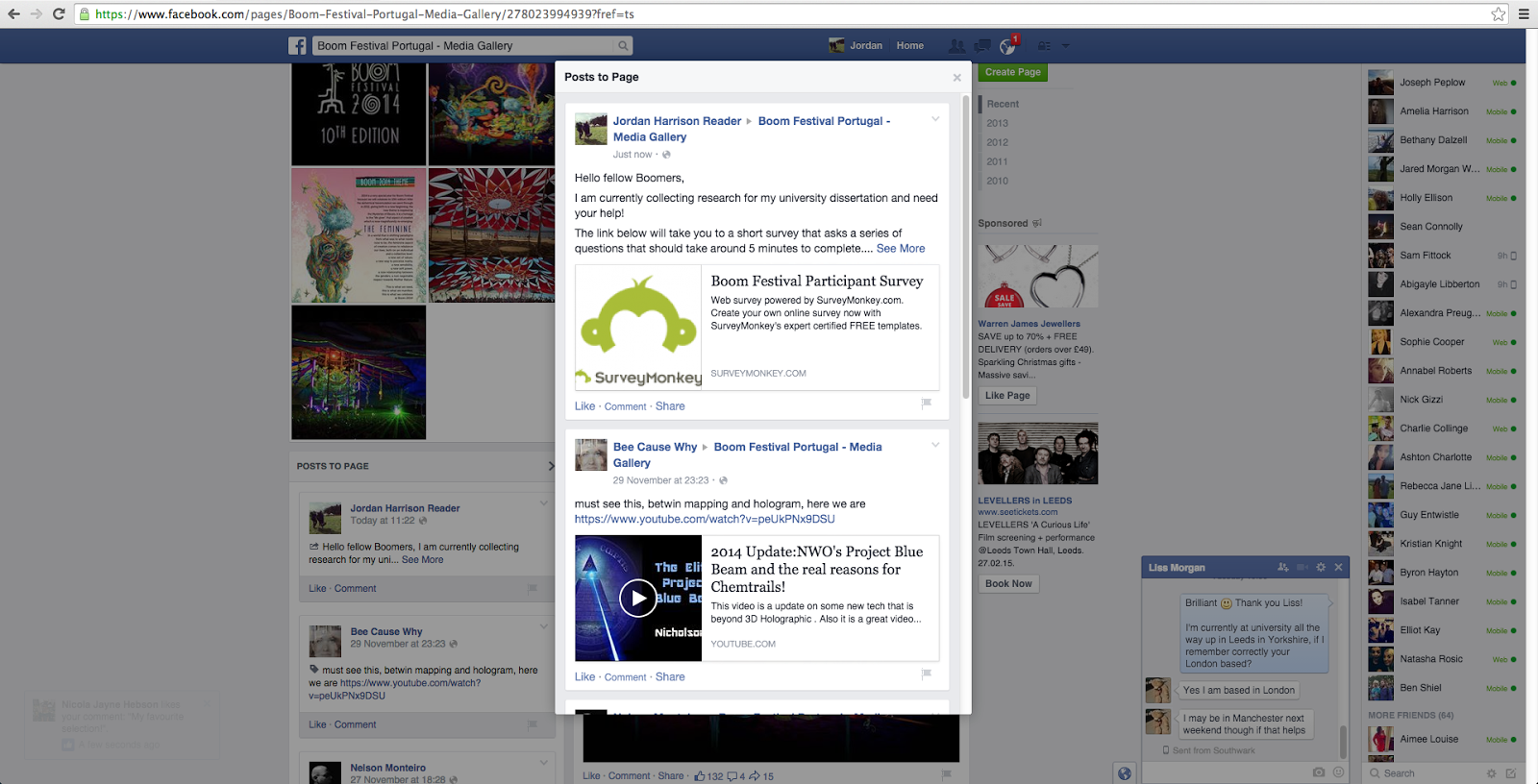Jump to 2011 in timeline navigation
1538x784 pixels.
[x=998, y=161]
